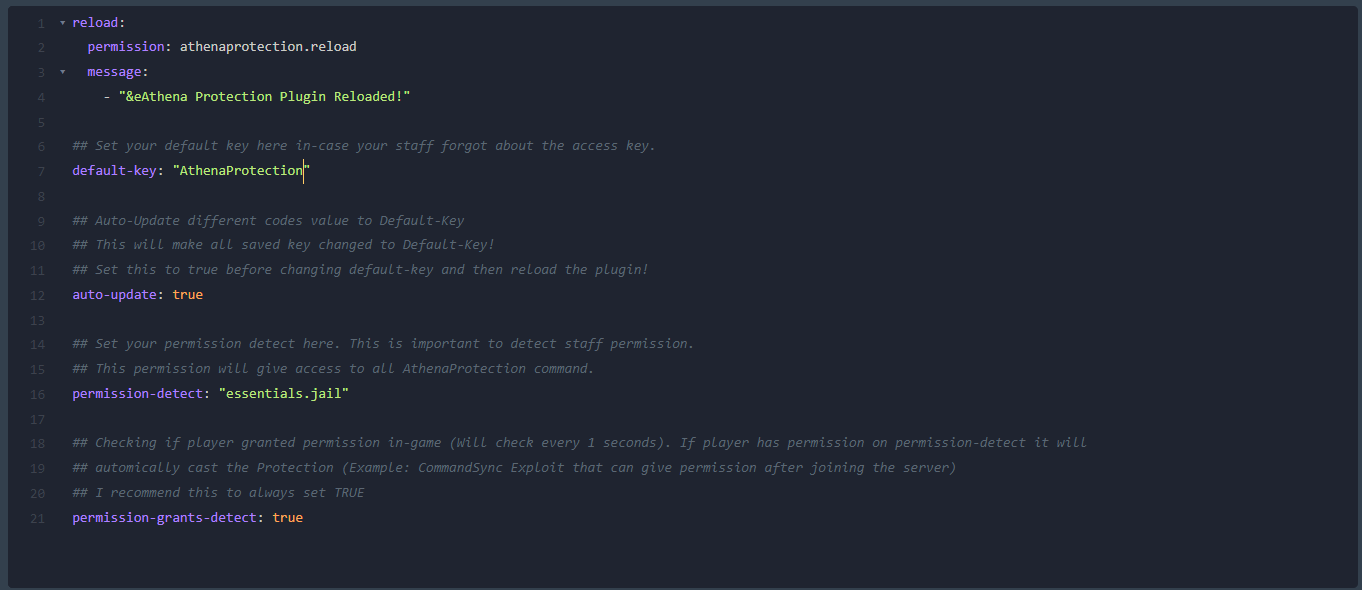Image resolution: width=1362 pixels, height=590 pixels.
Task: Select line number 7 in gutter
Action: coord(41,171)
